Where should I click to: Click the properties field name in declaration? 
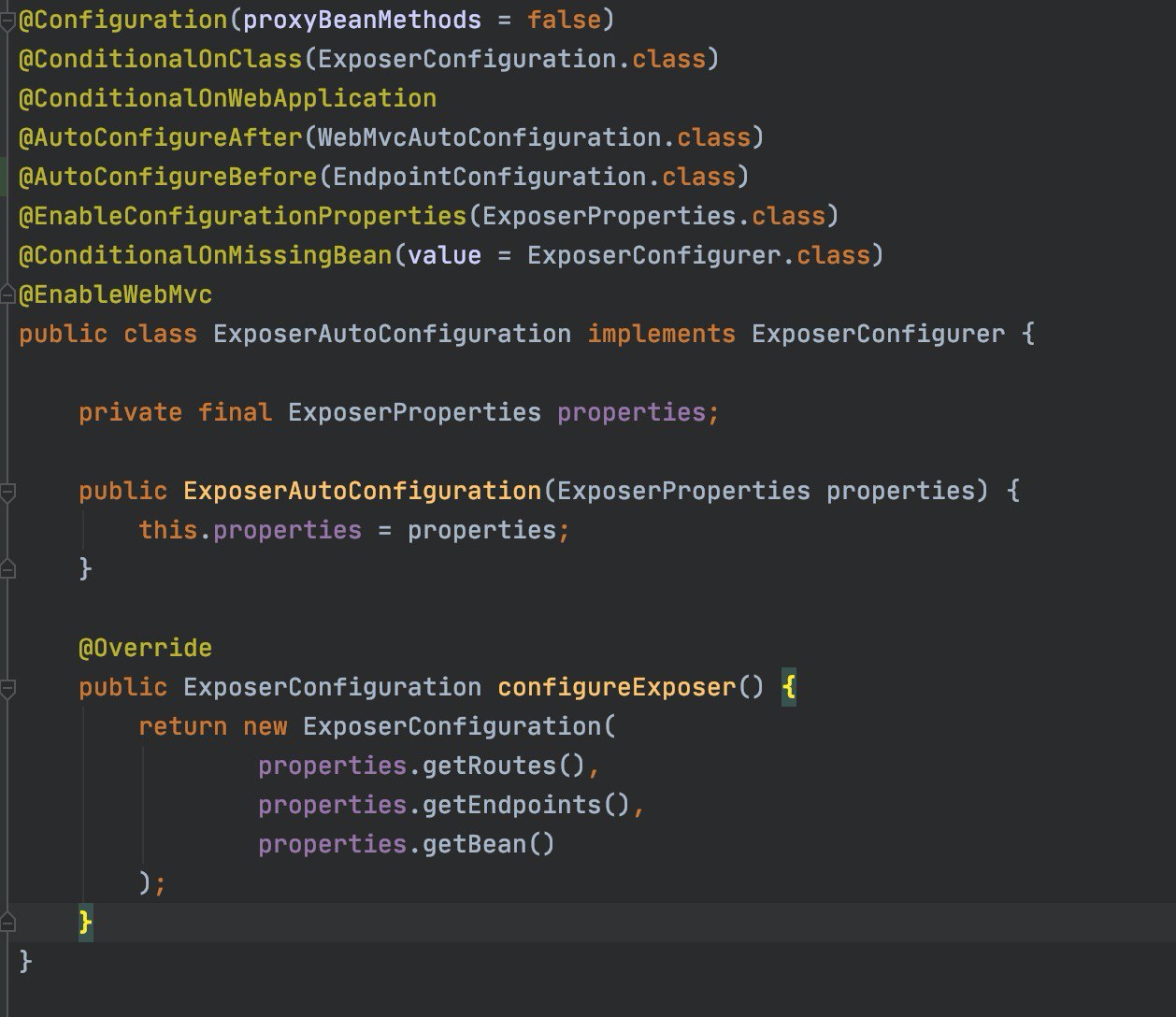click(x=631, y=412)
